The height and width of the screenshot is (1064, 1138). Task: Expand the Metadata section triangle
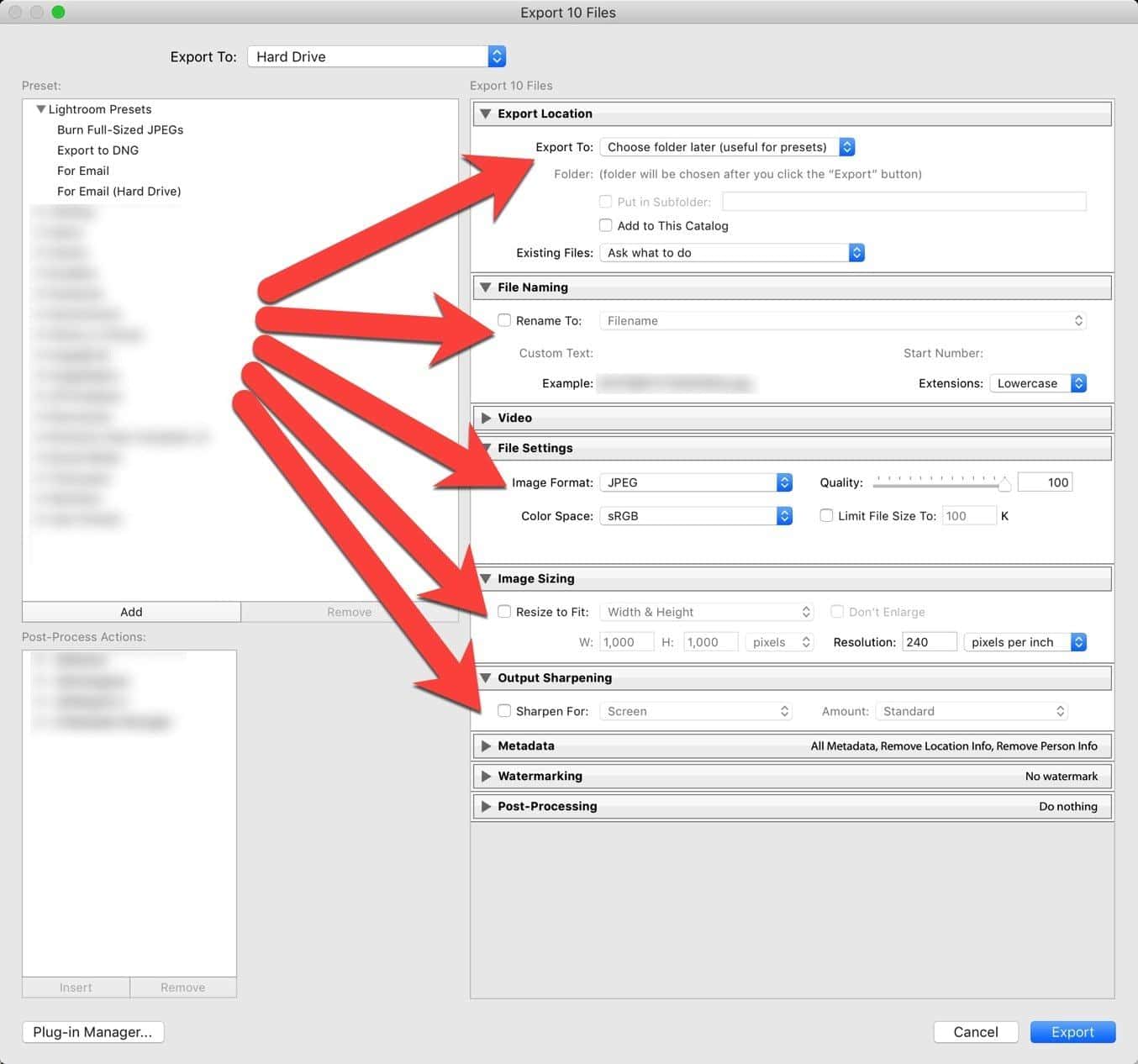click(x=486, y=745)
